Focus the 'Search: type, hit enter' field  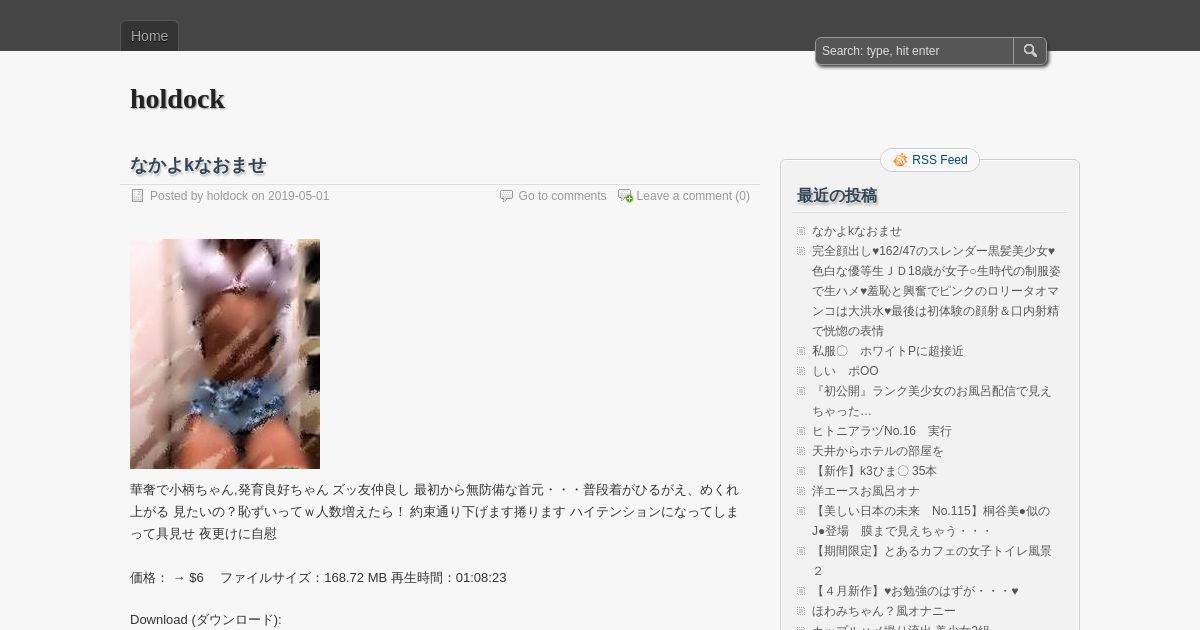[x=914, y=51]
